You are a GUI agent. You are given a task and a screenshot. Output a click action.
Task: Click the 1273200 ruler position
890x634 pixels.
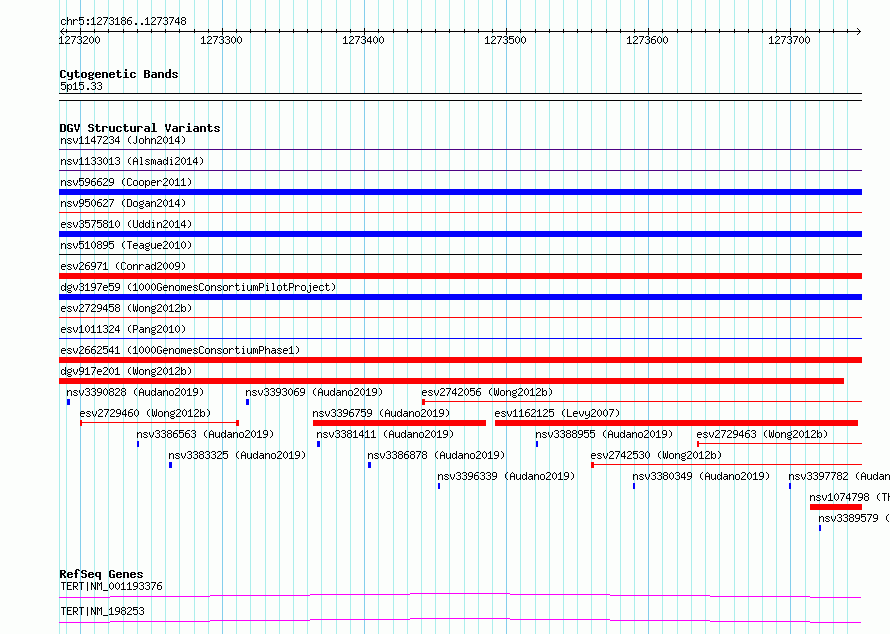tap(79, 40)
